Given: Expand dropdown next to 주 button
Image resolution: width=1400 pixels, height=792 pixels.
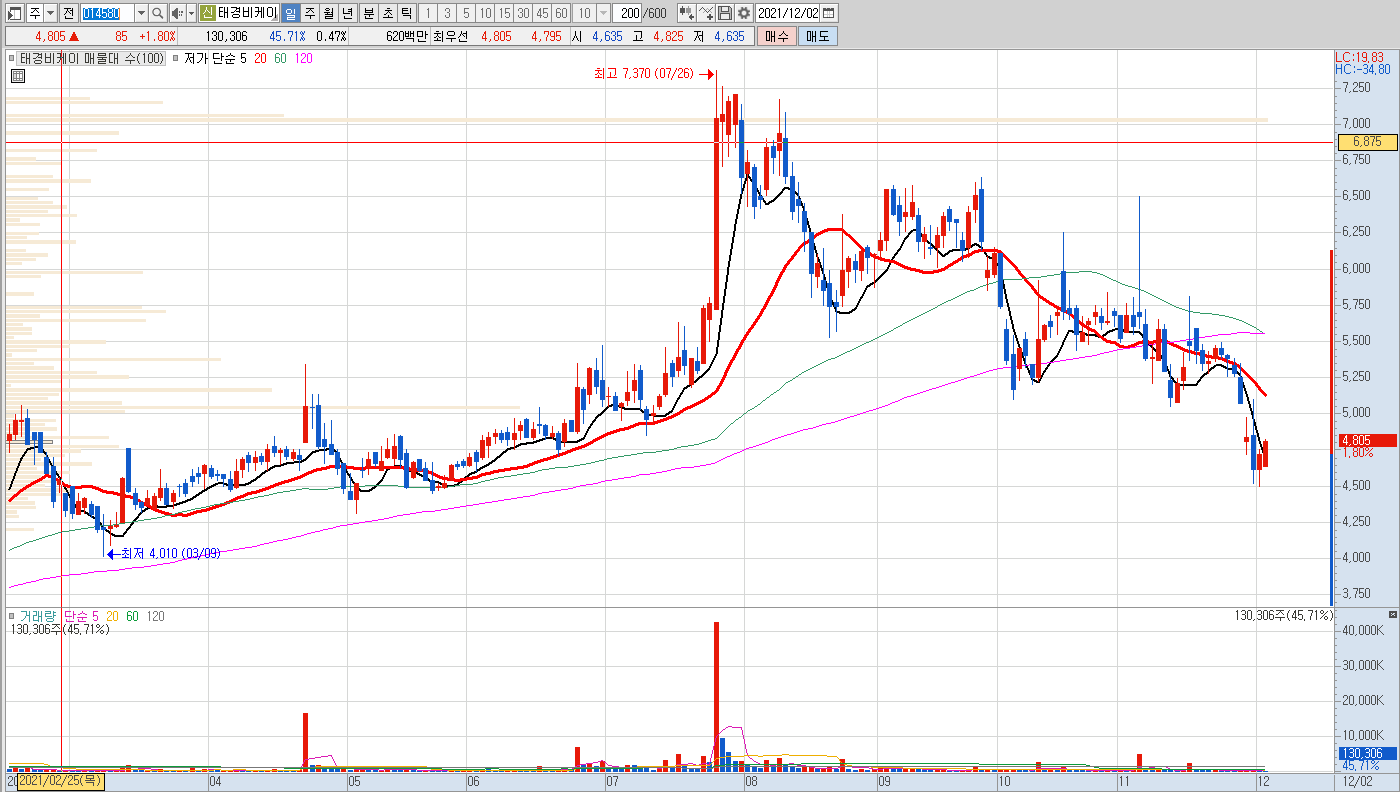Looking at the screenshot, I should coord(50,13).
